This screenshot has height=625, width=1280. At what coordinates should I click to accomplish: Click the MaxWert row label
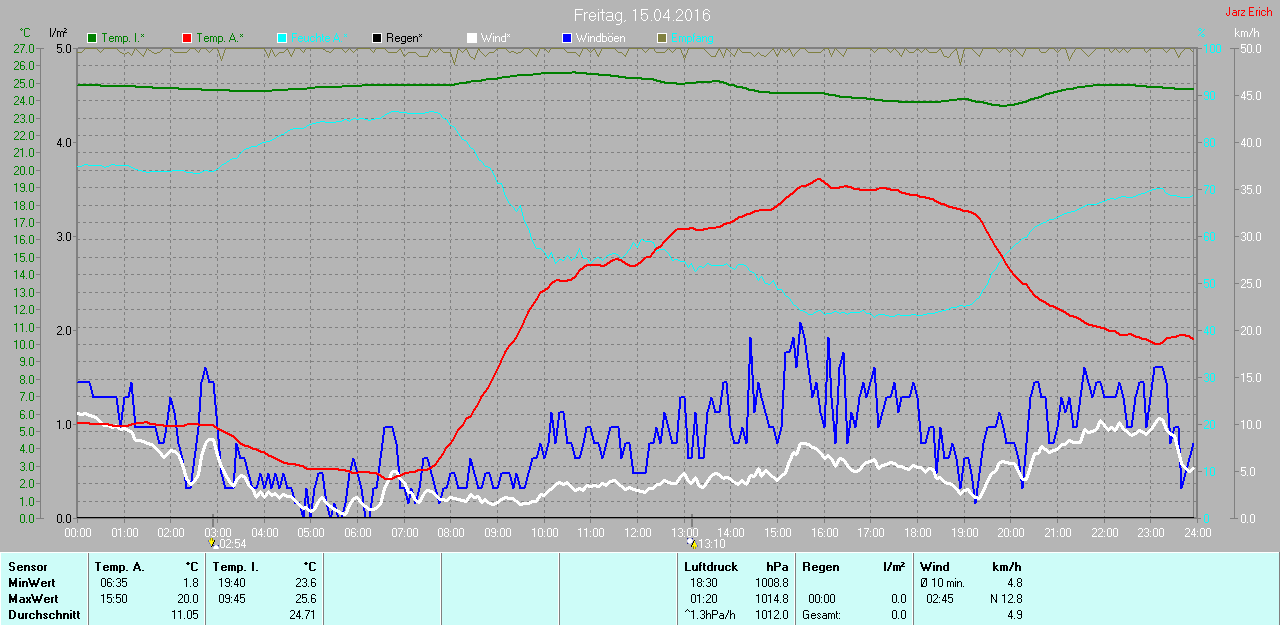[x=30, y=599]
